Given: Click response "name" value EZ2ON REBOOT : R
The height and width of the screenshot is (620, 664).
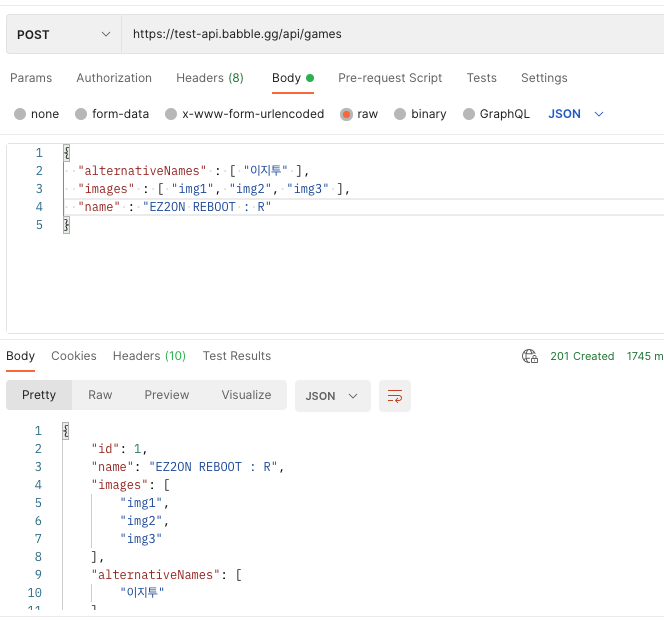Looking at the screenshot, I should point(213,467).
